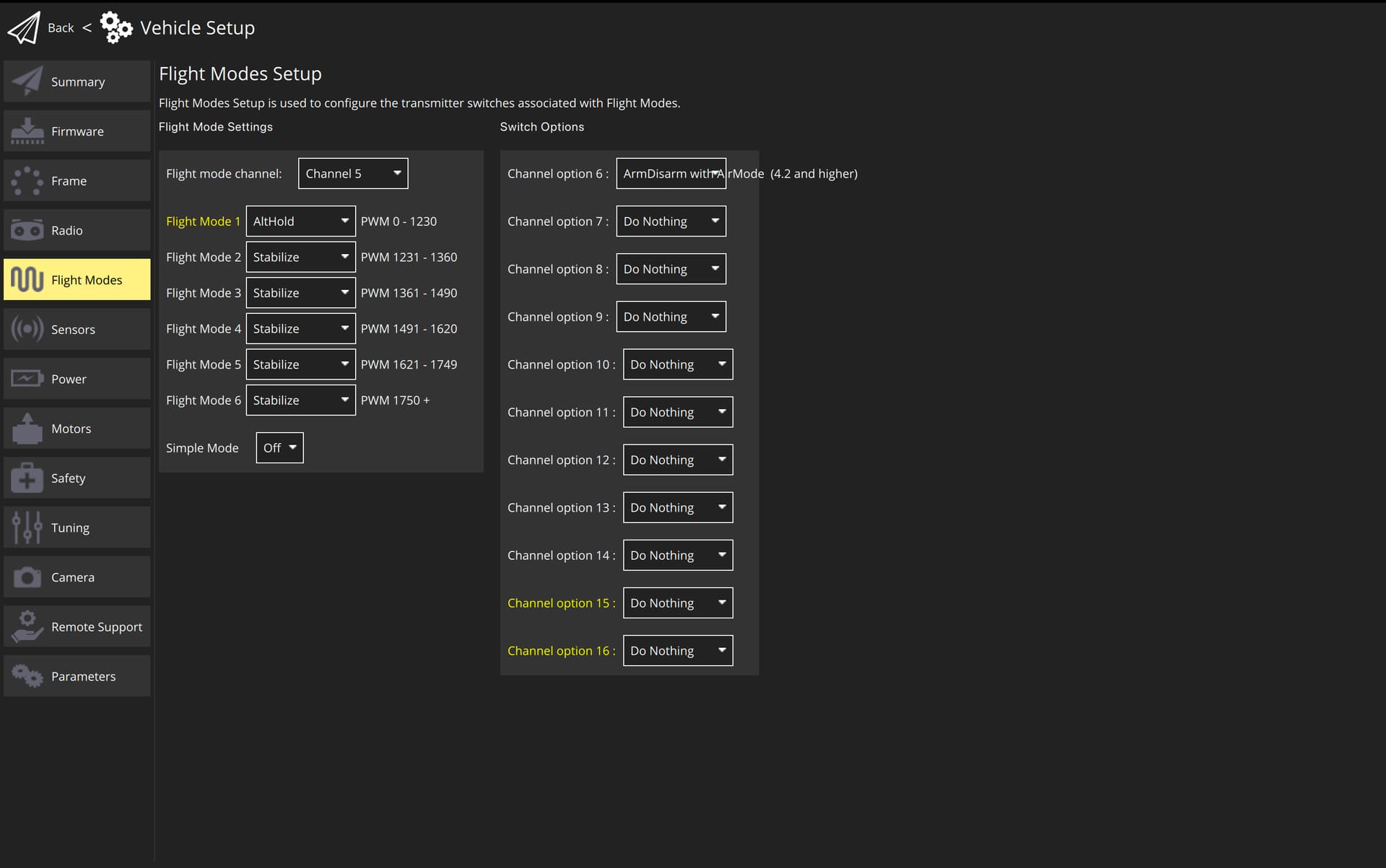Click the Summary paper plane icon

pos(27,82)
